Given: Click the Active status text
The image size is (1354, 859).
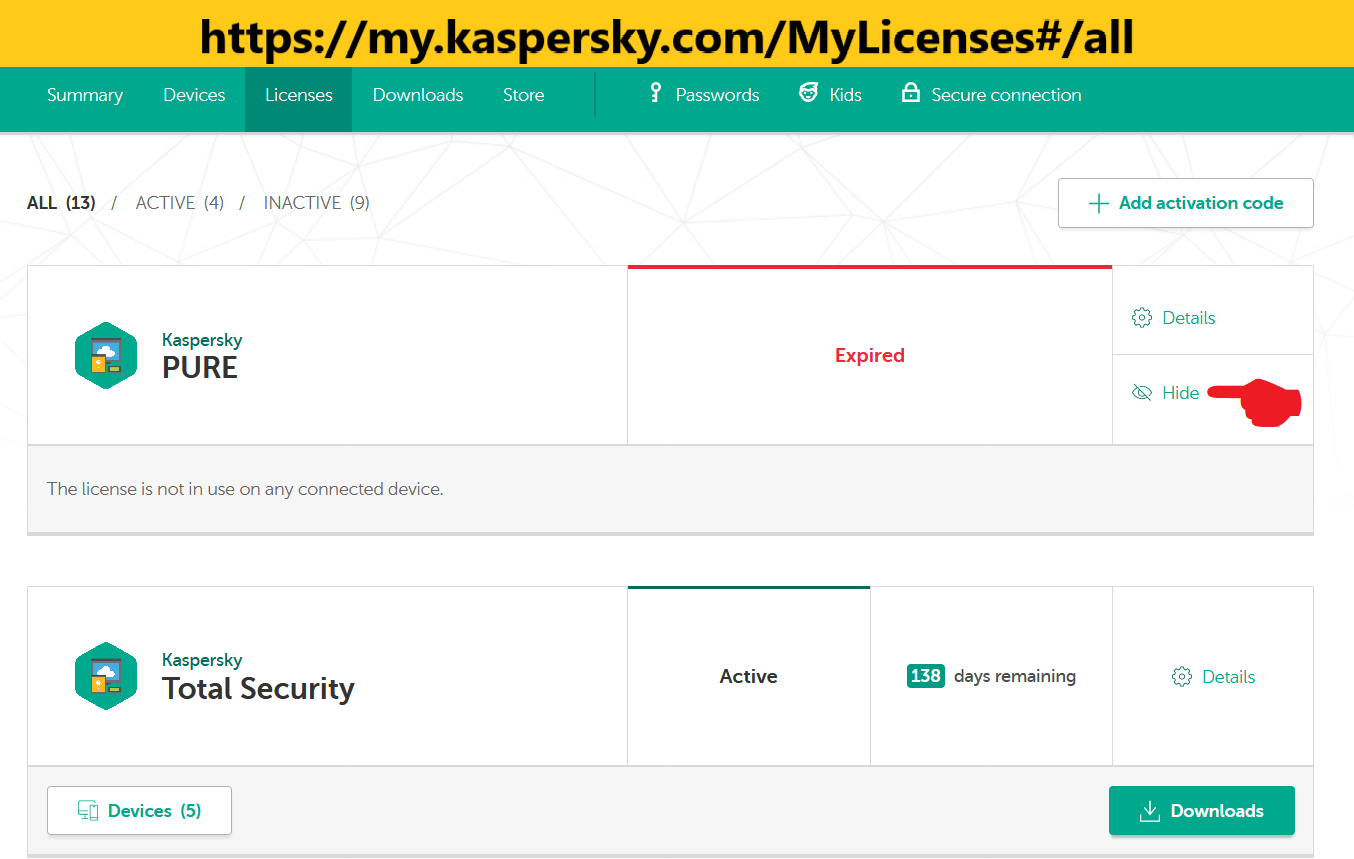Looking at the screenshot, I should coord(749,676).
